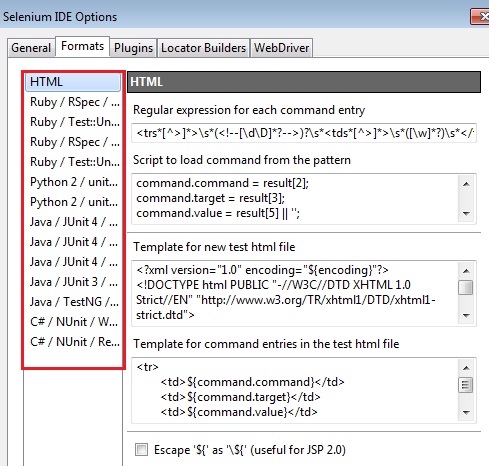Select the C# / NUnit / W... format
Screen dimensions: 489x466
pos(74,322)
